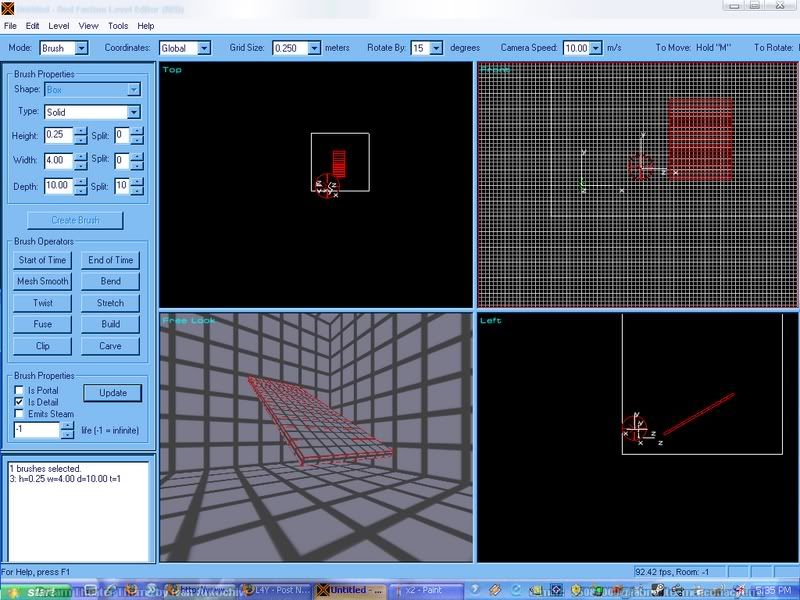Screen dimensions: 800x600
Task: Click the Split field next to Depth
Action: coord(122,186)
